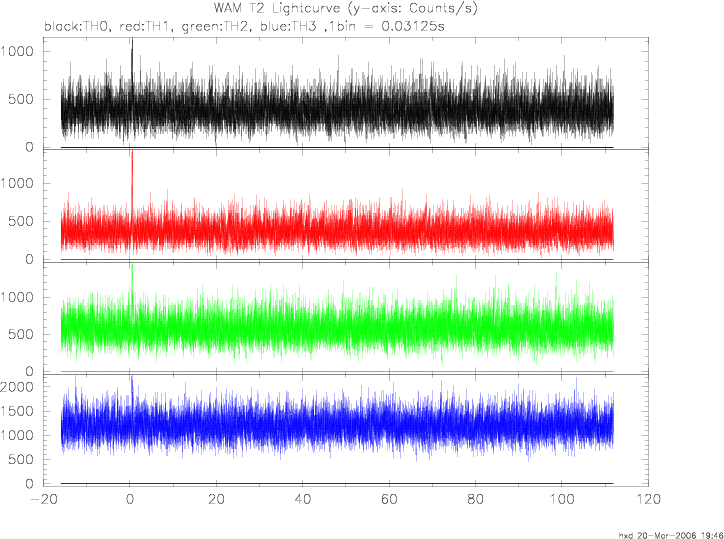Click the x-axis label "40"

click(x=303, y=500)
